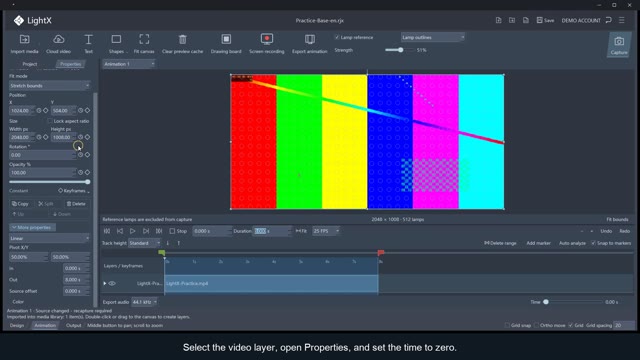640x360 pixels.
Task: Click the Delete button in Properties
Action: pyautogui.click(x=76, y=204)
